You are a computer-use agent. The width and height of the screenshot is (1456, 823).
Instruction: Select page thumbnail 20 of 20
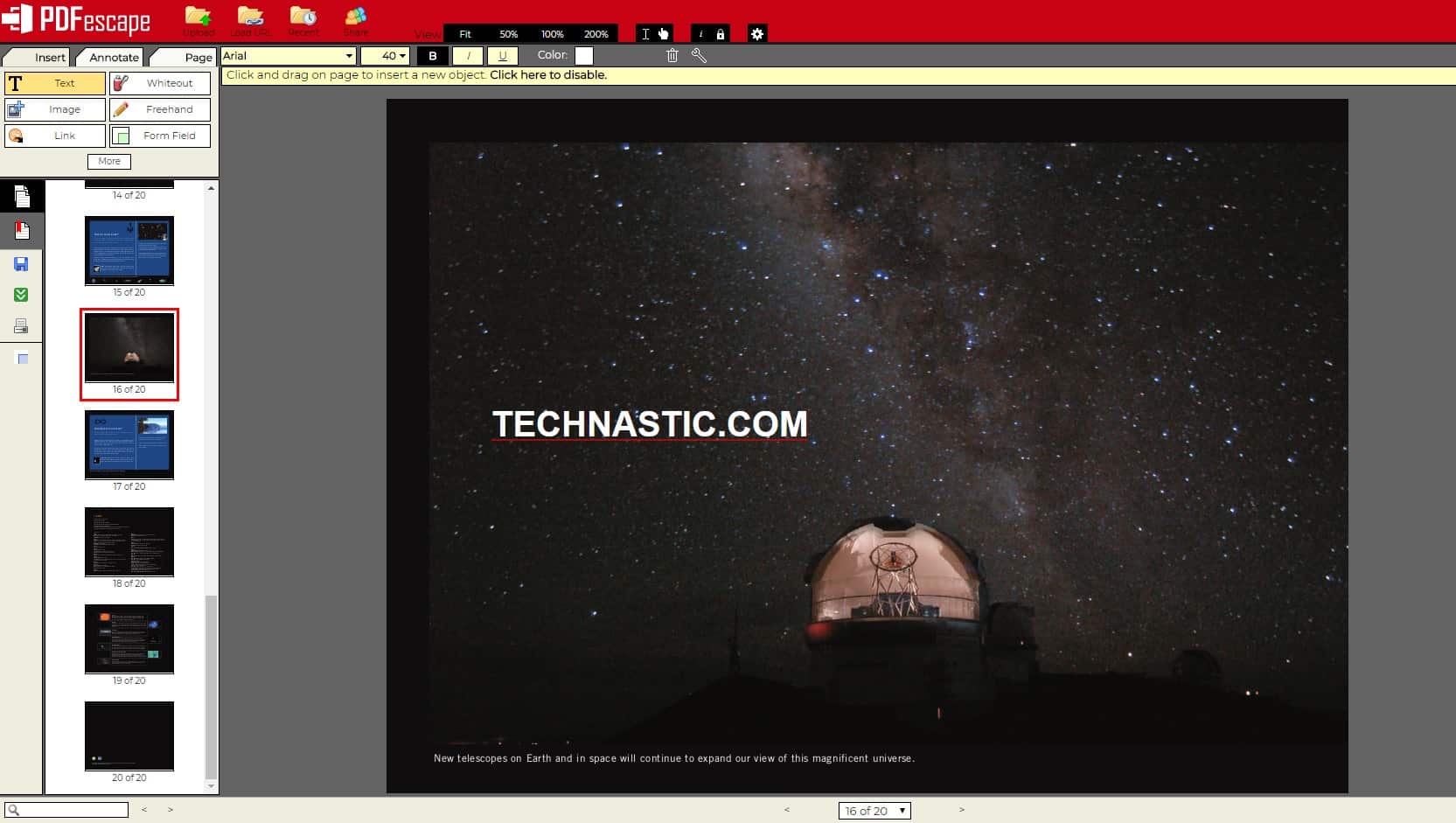(x=129, y=736)
